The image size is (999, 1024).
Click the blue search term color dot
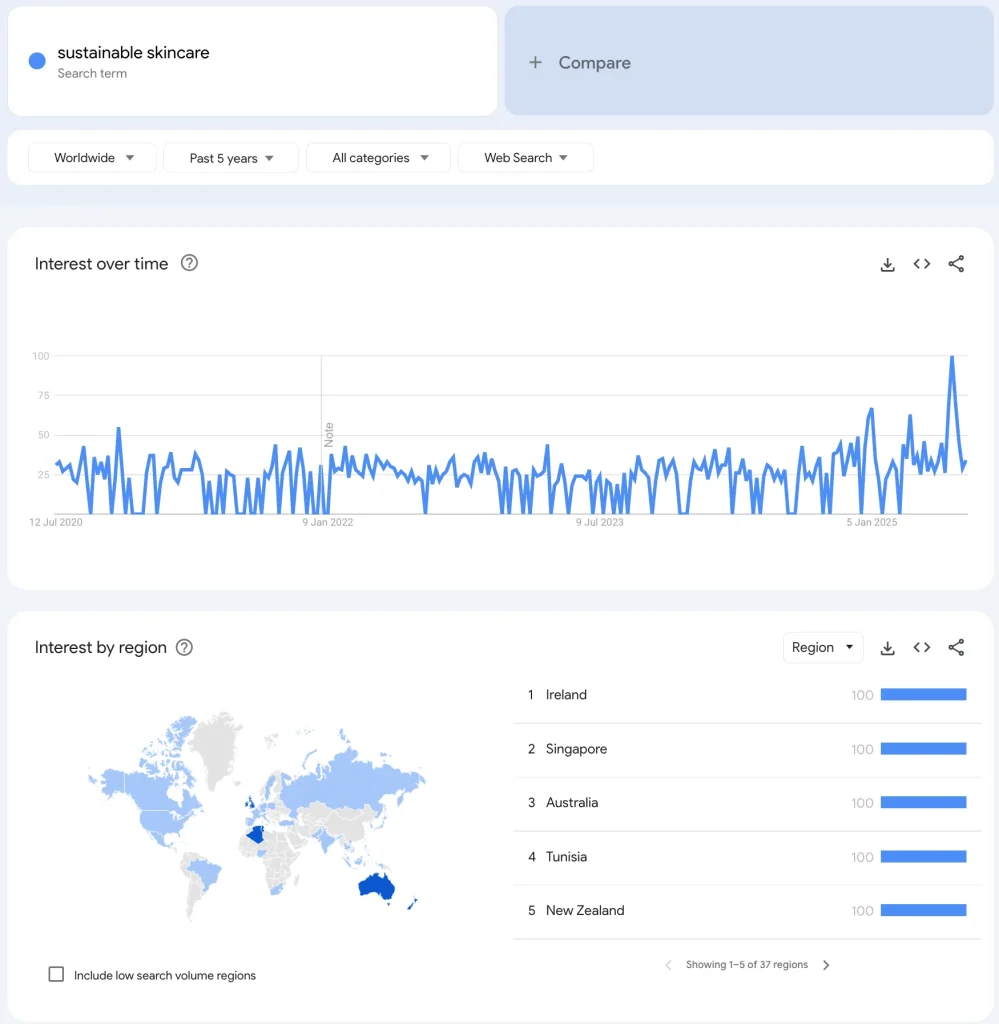(37, 61)
